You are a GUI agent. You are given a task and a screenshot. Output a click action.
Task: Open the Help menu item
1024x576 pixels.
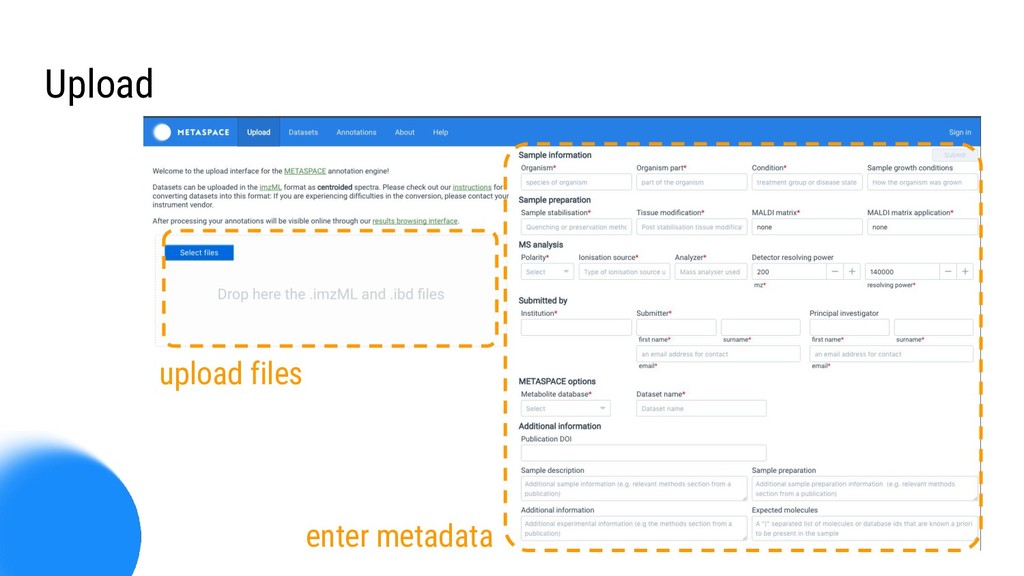(x=440, y=132)
